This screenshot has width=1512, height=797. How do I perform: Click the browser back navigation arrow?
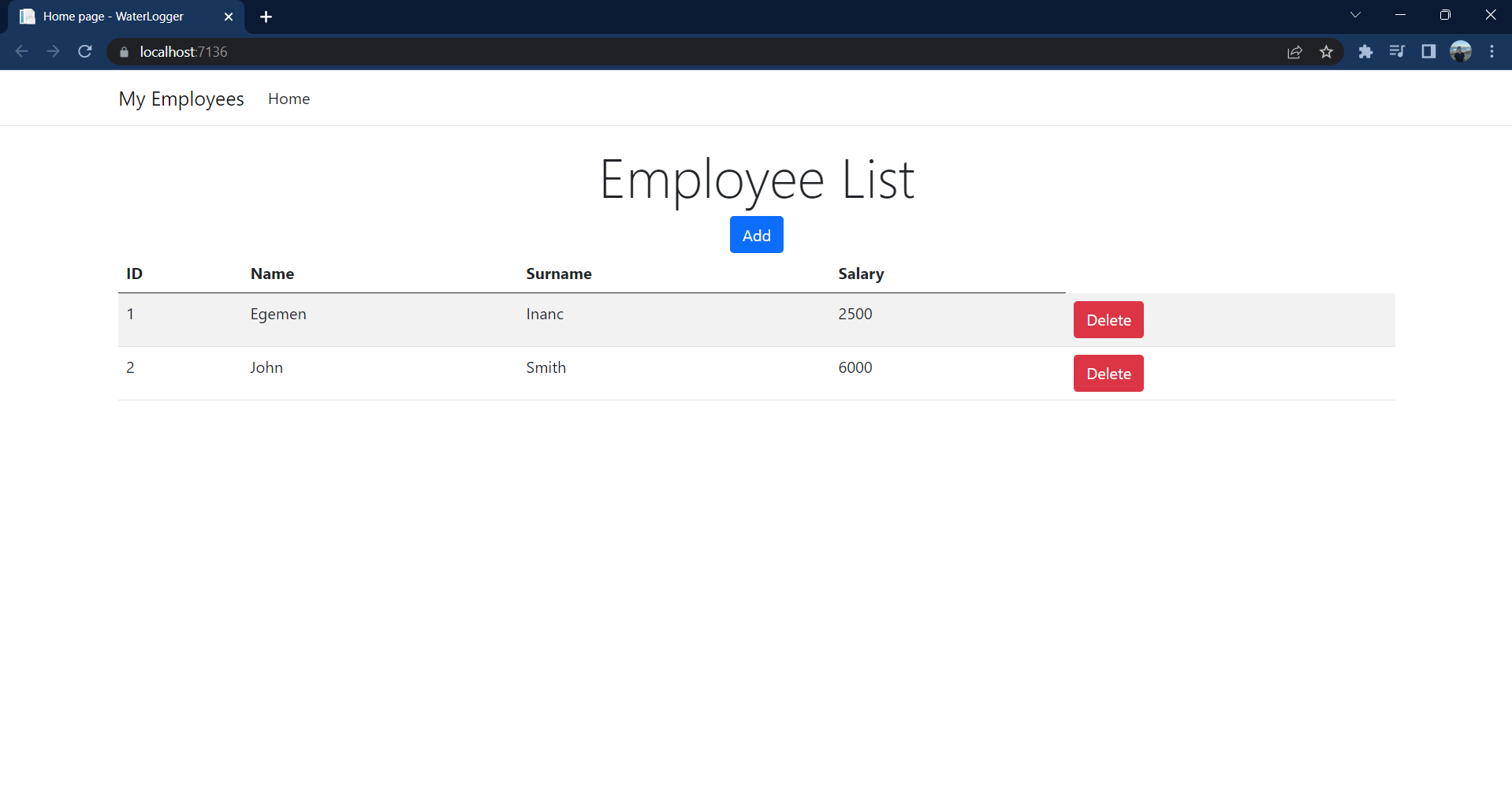click(x=20, y=51)
